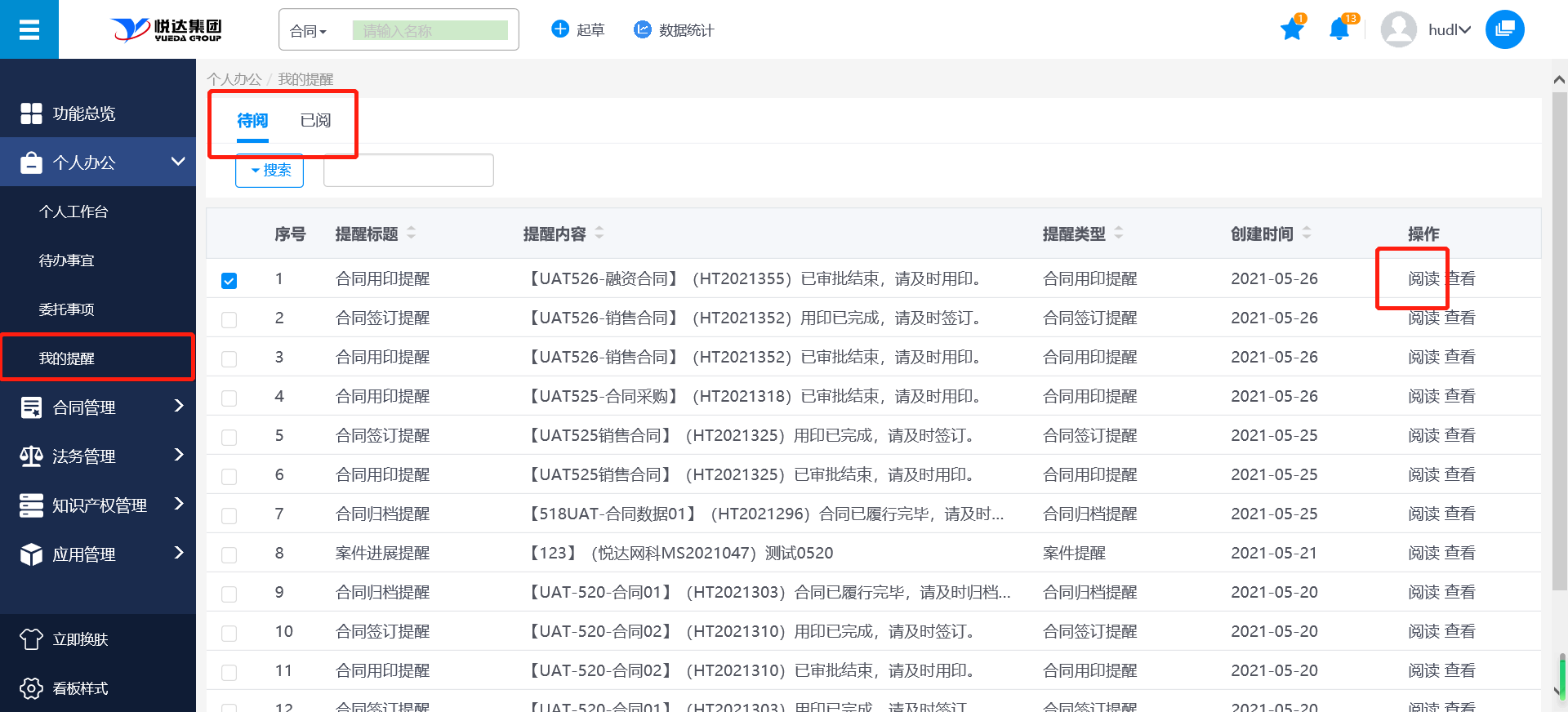Click 查看 for row 3
Screen dimensions: 1568x712
(x=1460, y=358)
